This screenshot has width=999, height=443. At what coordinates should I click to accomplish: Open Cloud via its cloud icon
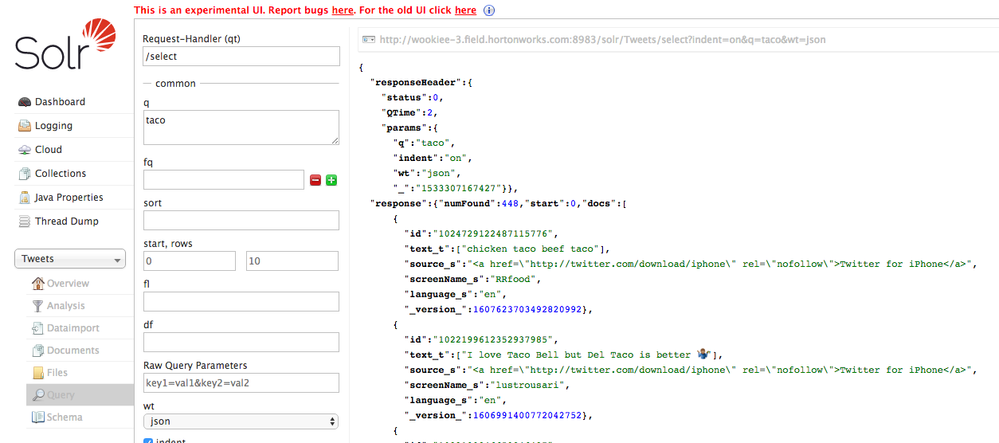point(25,150)
